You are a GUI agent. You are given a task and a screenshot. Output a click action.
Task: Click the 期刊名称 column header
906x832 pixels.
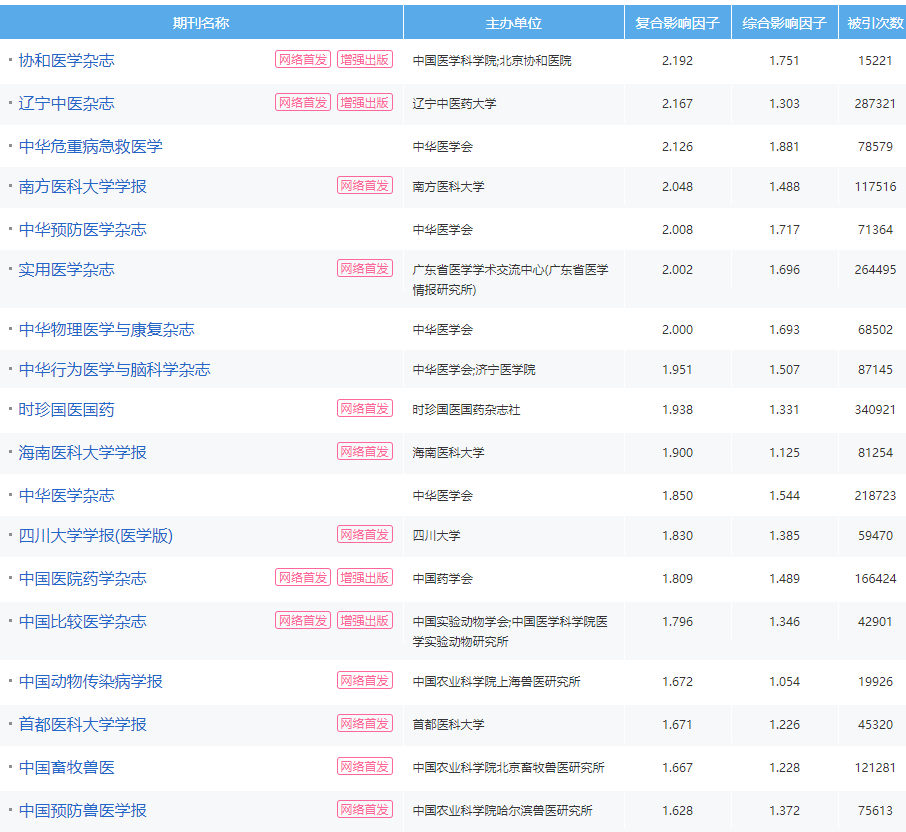tap(201, 23)
